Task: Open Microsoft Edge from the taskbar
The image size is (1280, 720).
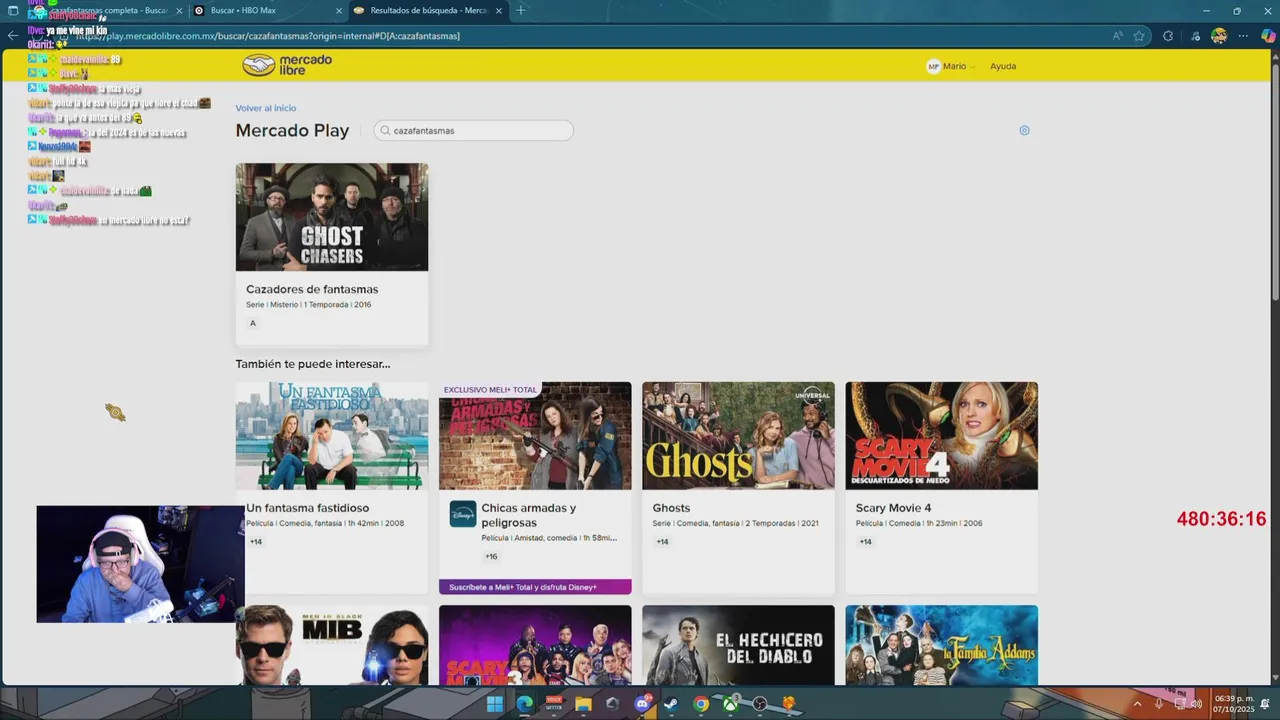Action: (524, 704)
